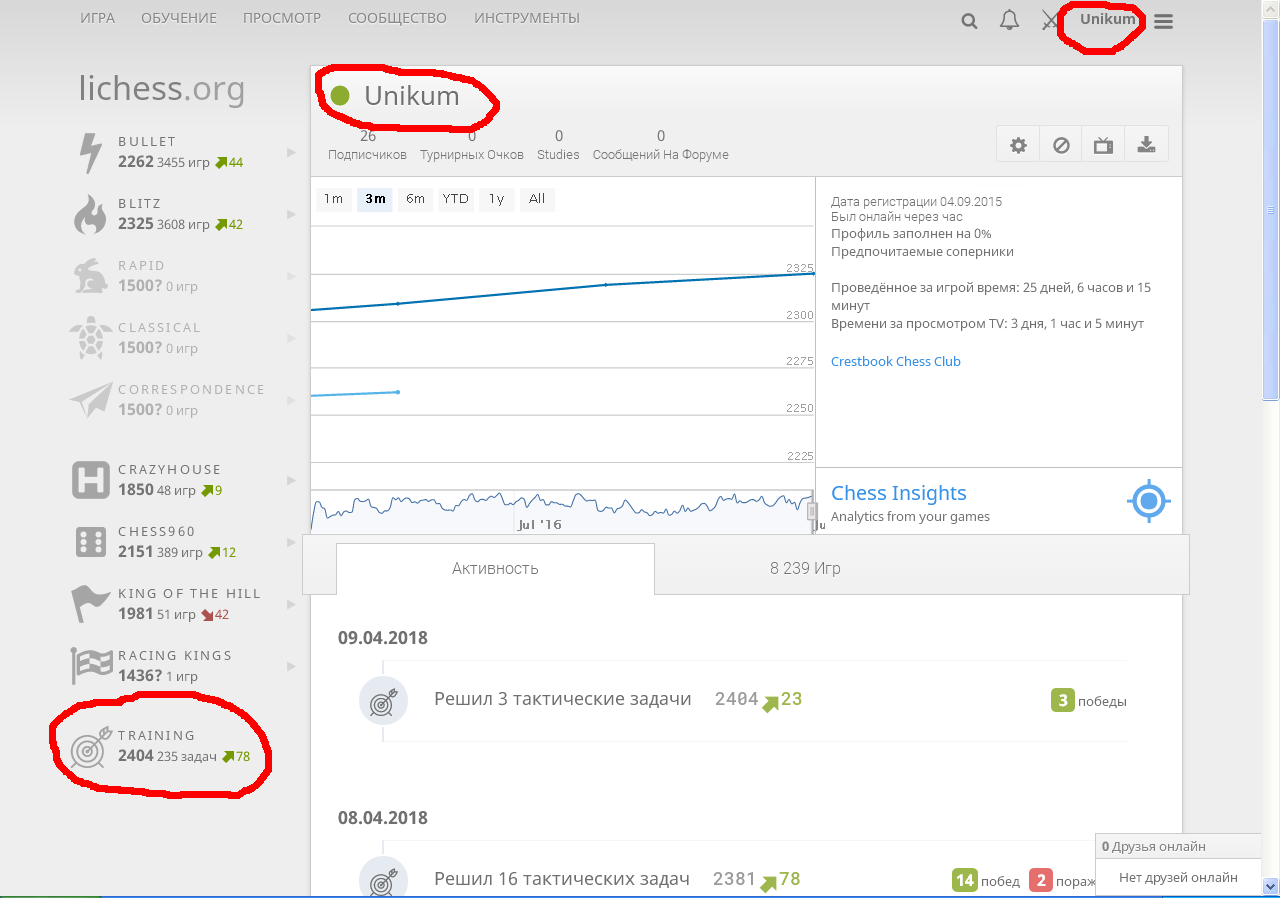Select the YTD chart range
Screen dimensions: 1280x898
456,199
